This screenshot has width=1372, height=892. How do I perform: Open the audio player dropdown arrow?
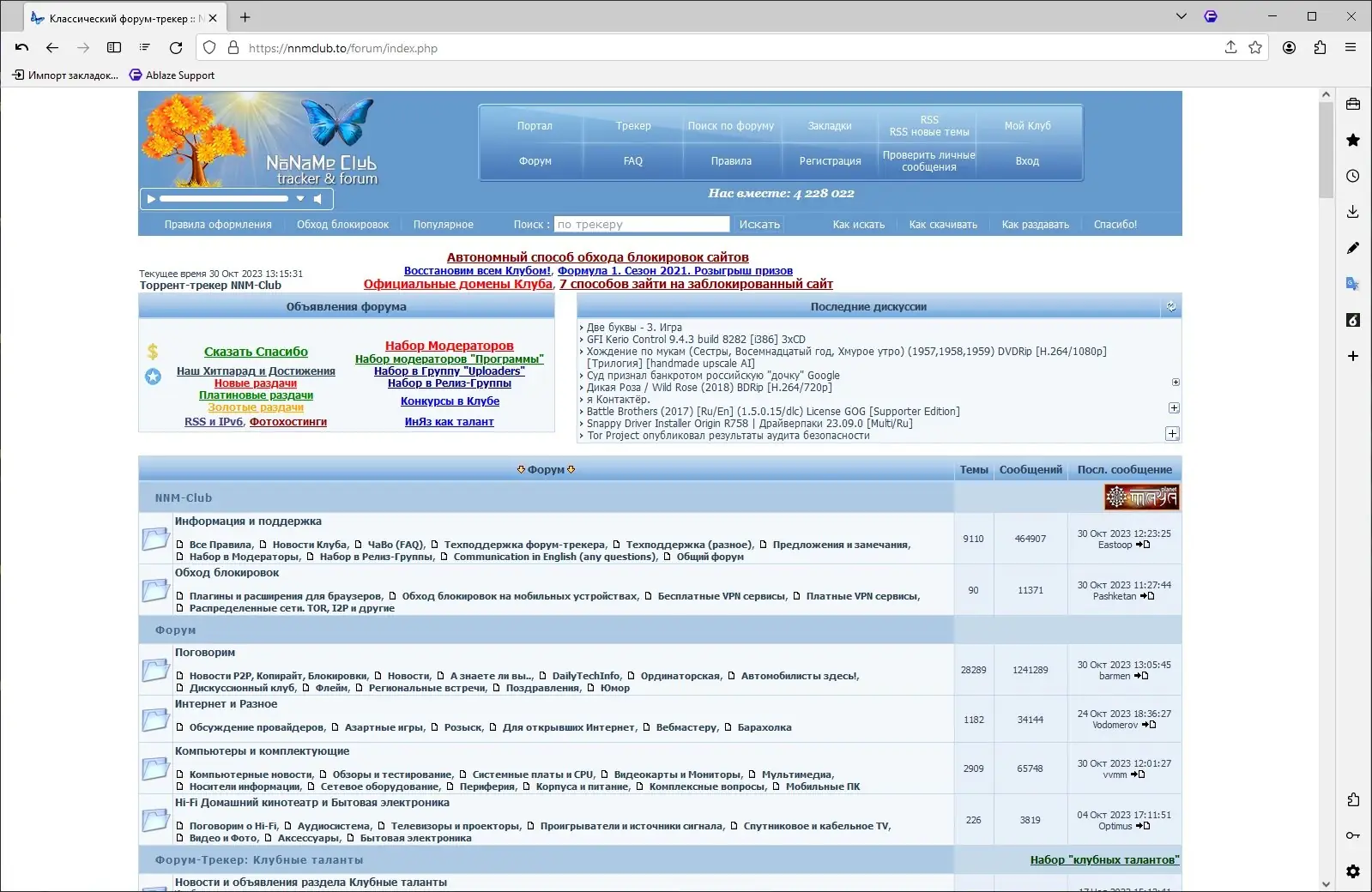click(x=300, y=199)
